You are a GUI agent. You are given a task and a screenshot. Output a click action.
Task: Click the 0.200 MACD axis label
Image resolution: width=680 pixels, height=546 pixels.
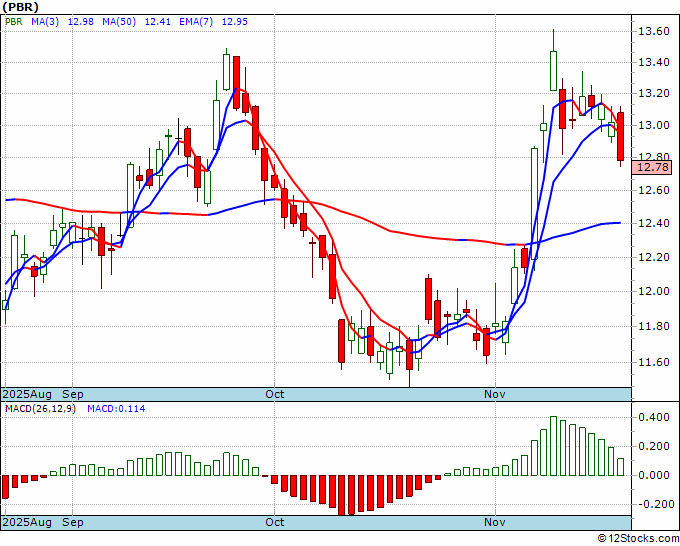[654, 446]
